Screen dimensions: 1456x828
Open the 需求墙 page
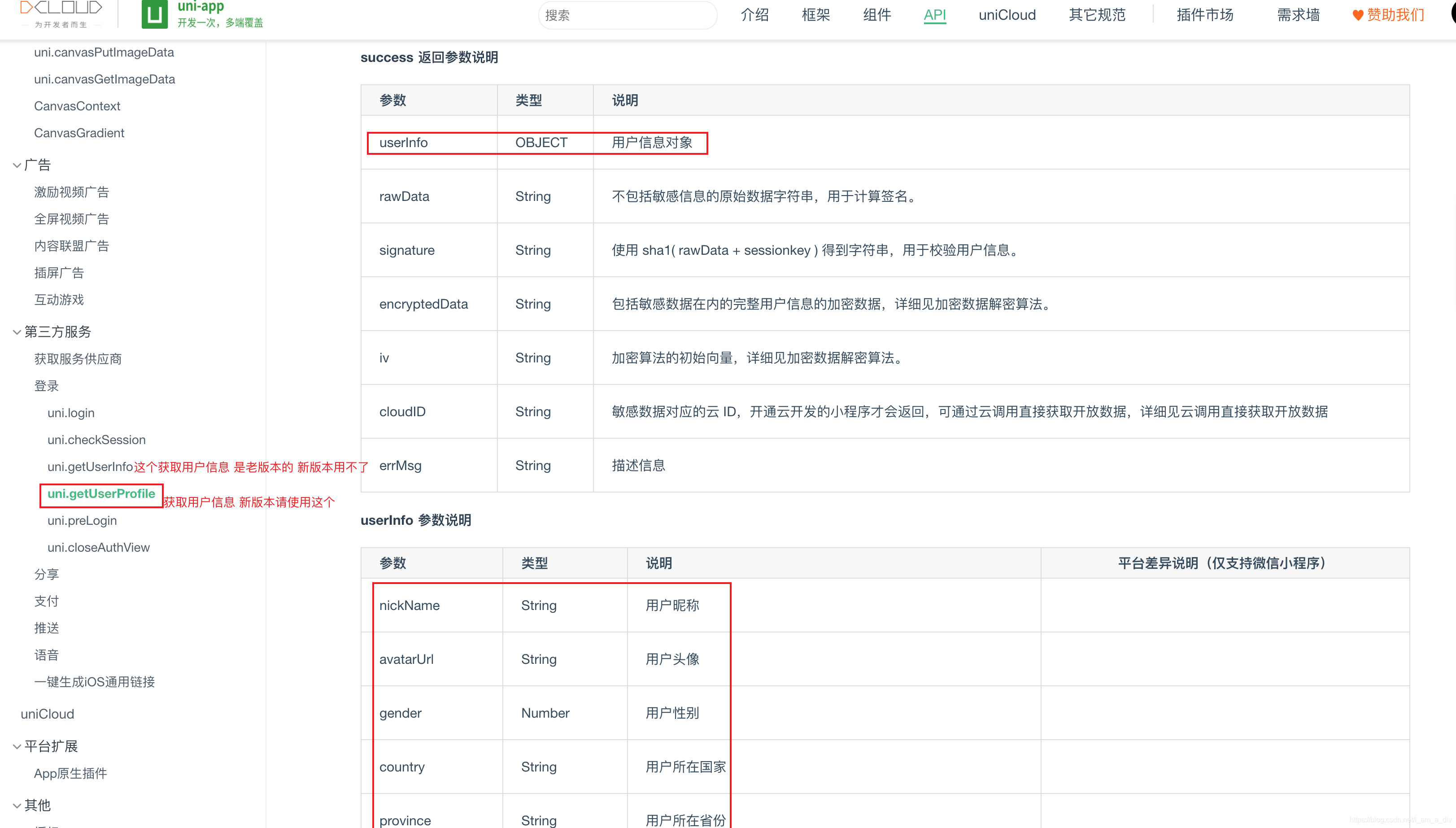tap(1298, 15)
